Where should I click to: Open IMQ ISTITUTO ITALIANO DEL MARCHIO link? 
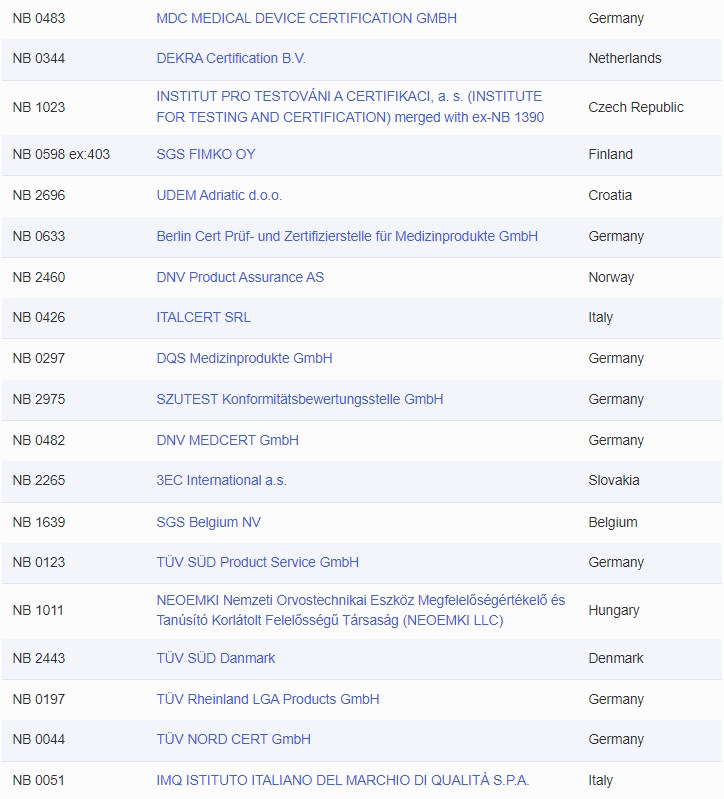click(x=342, y=780)
